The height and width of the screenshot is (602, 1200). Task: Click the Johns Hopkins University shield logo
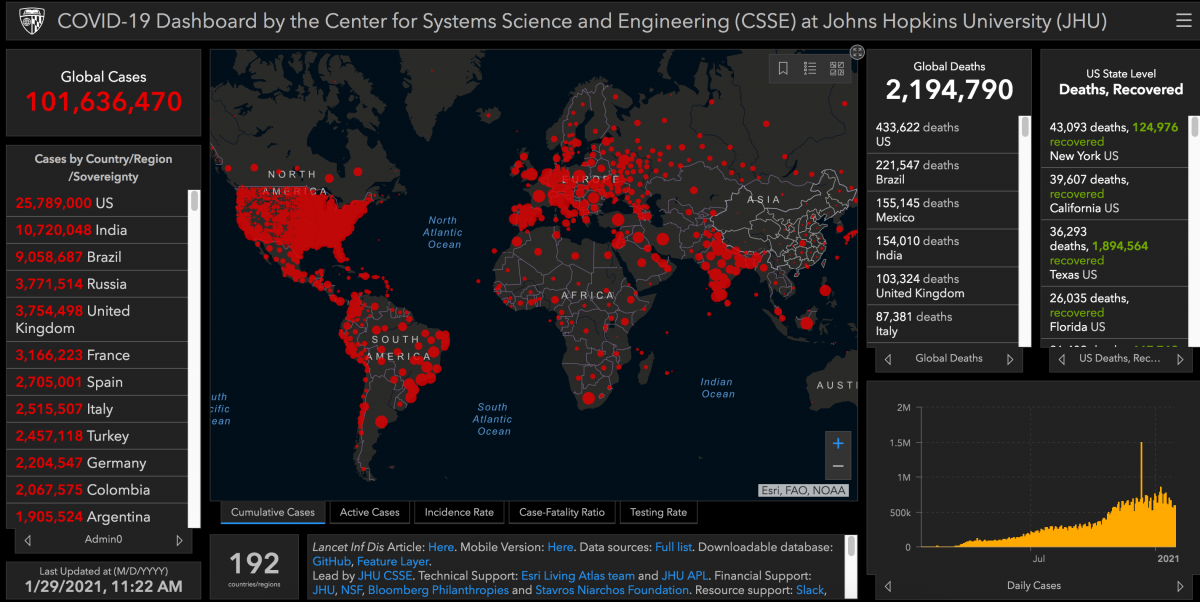pyautogui.click(x=31, y=21)
